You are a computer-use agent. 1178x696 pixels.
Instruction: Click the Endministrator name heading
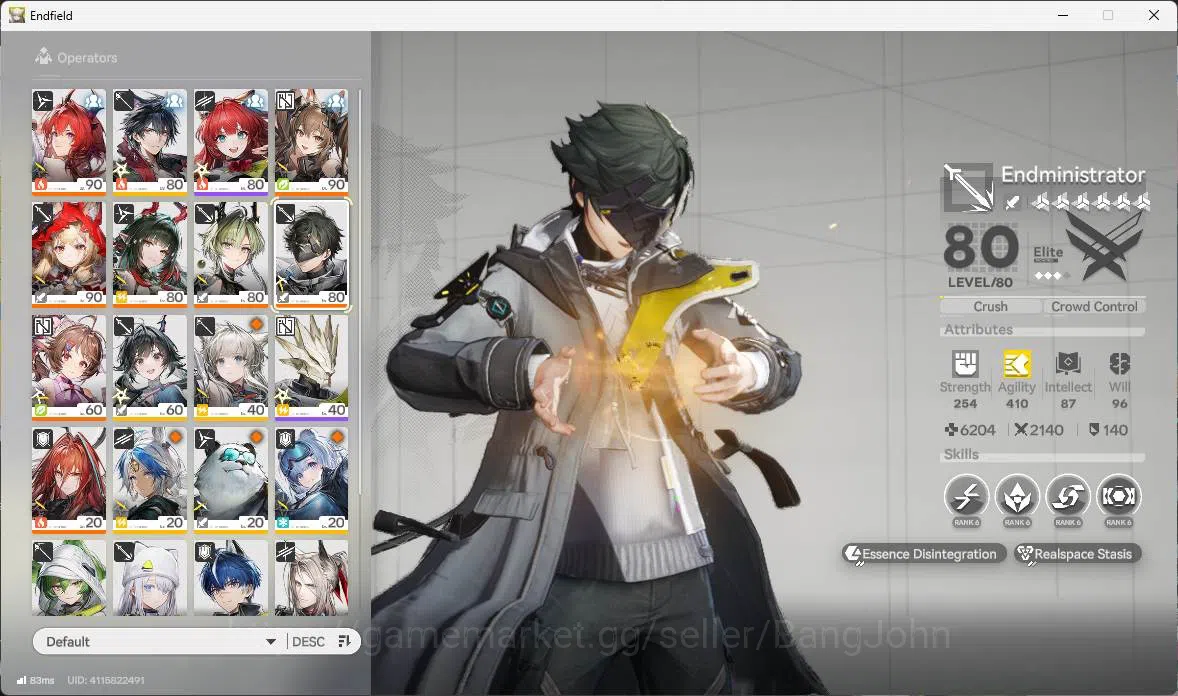1073,174
